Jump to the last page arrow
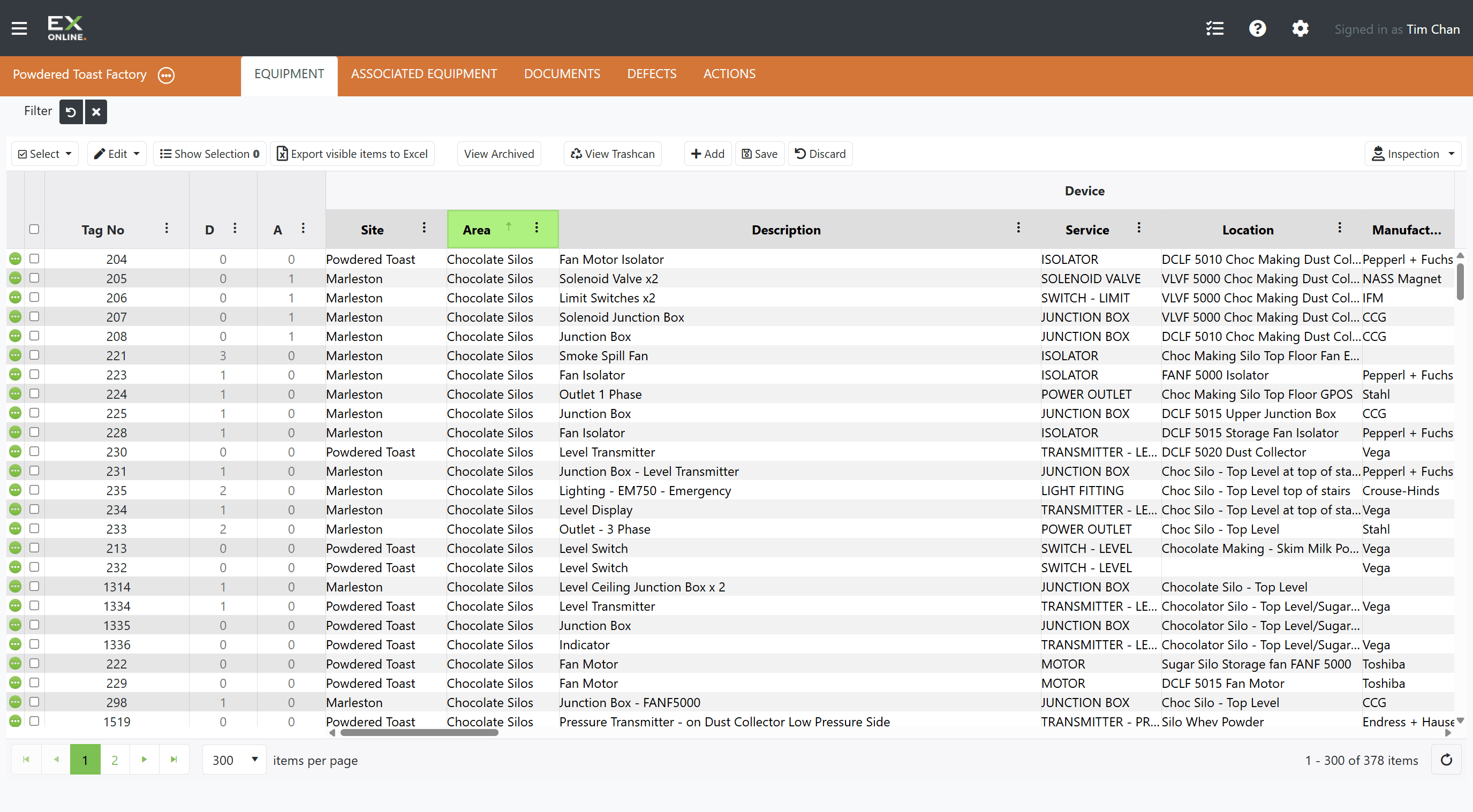The height and width of the screenshot is (812, 1473). point(174,760)
